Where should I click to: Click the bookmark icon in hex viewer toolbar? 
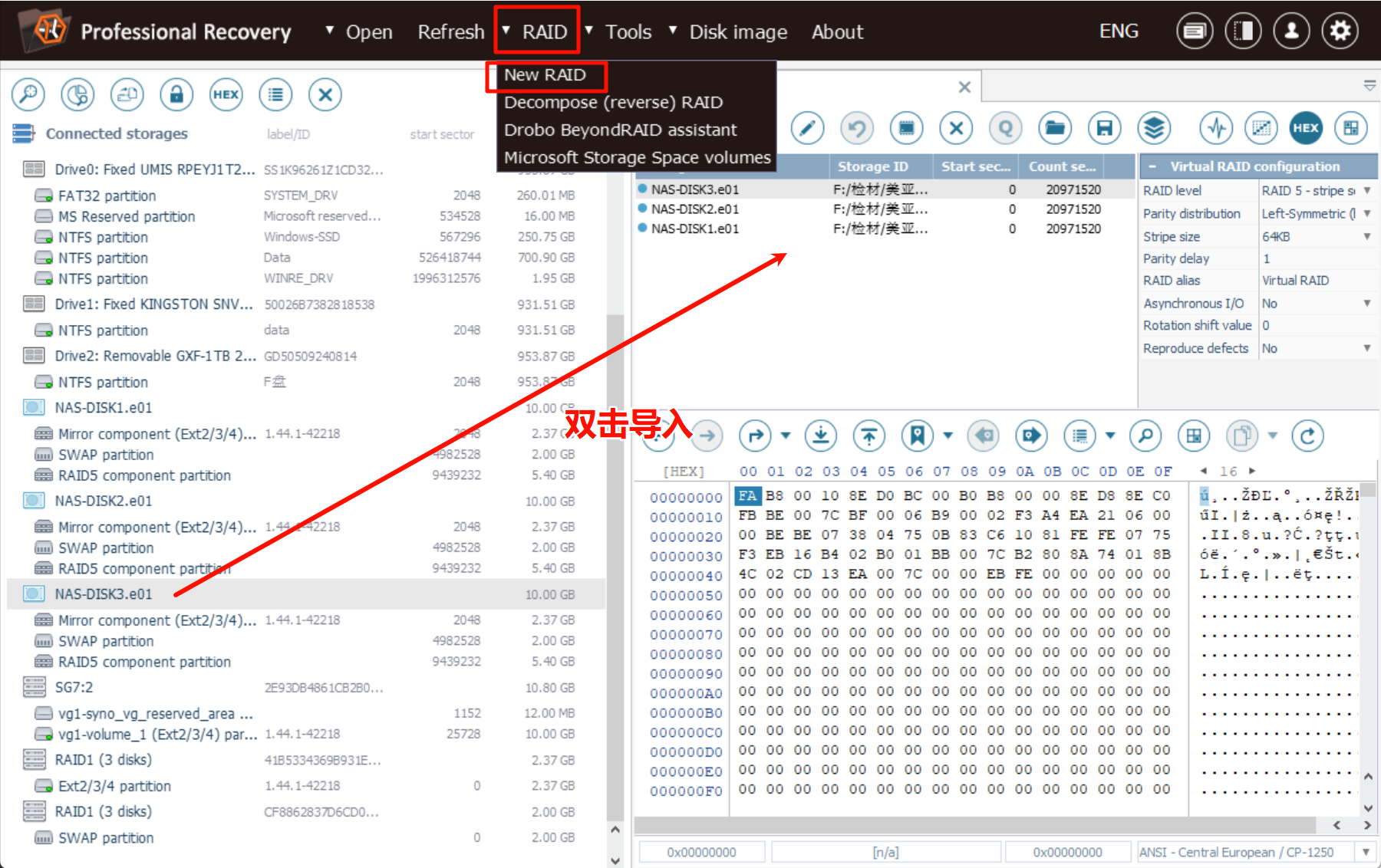[917, 436]
